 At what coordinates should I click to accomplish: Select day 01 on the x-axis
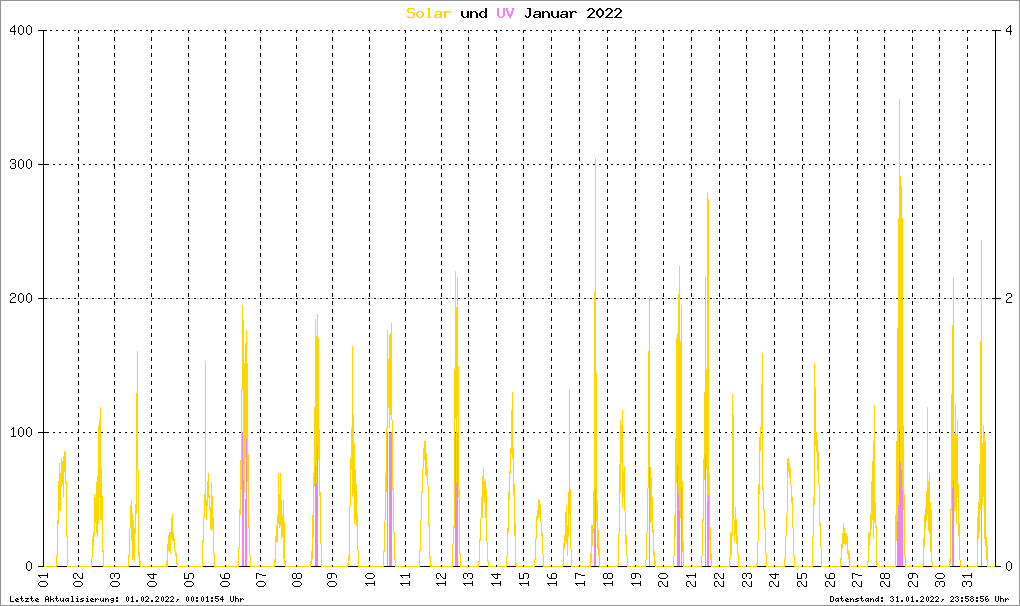pyautogui.click(x=43, y=580)
